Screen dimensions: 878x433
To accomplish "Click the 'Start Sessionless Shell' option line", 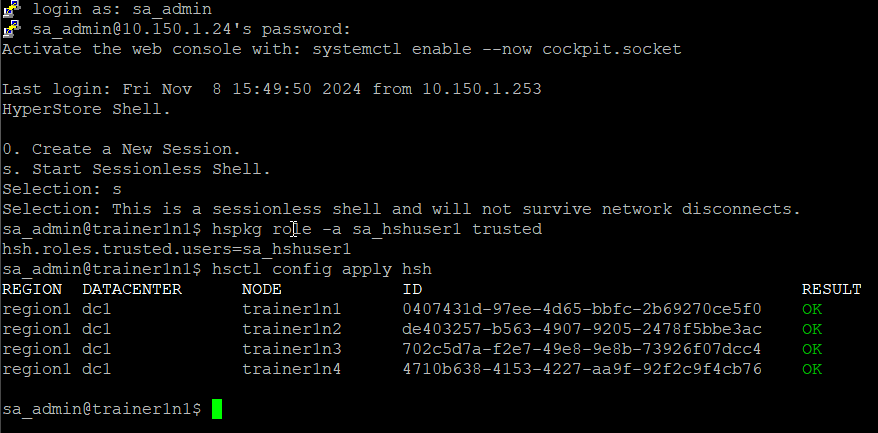I will [x=137, y=169].
